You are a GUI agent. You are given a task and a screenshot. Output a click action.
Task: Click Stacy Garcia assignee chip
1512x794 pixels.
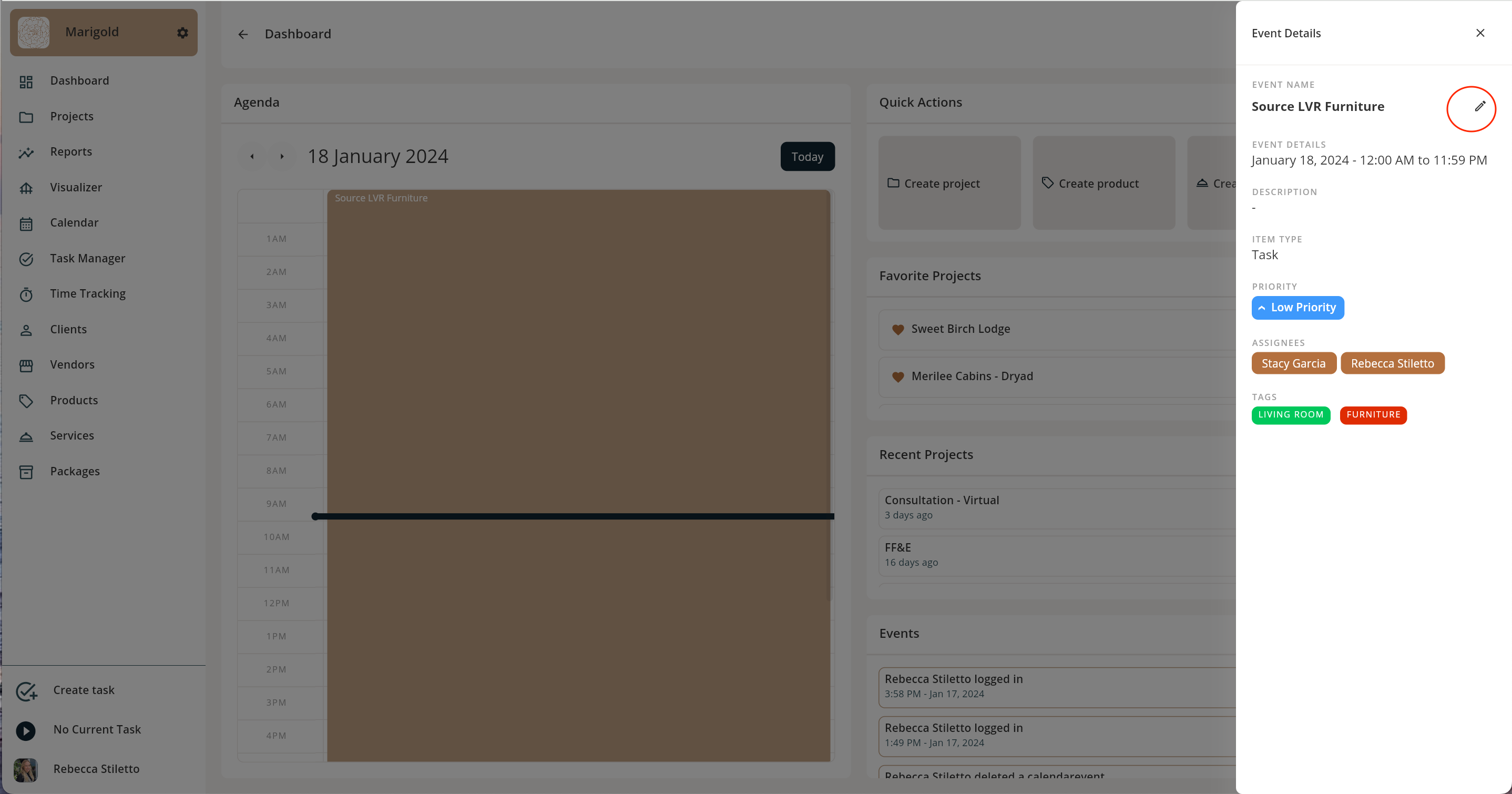pyautogui.click(x=1293, y=363)
